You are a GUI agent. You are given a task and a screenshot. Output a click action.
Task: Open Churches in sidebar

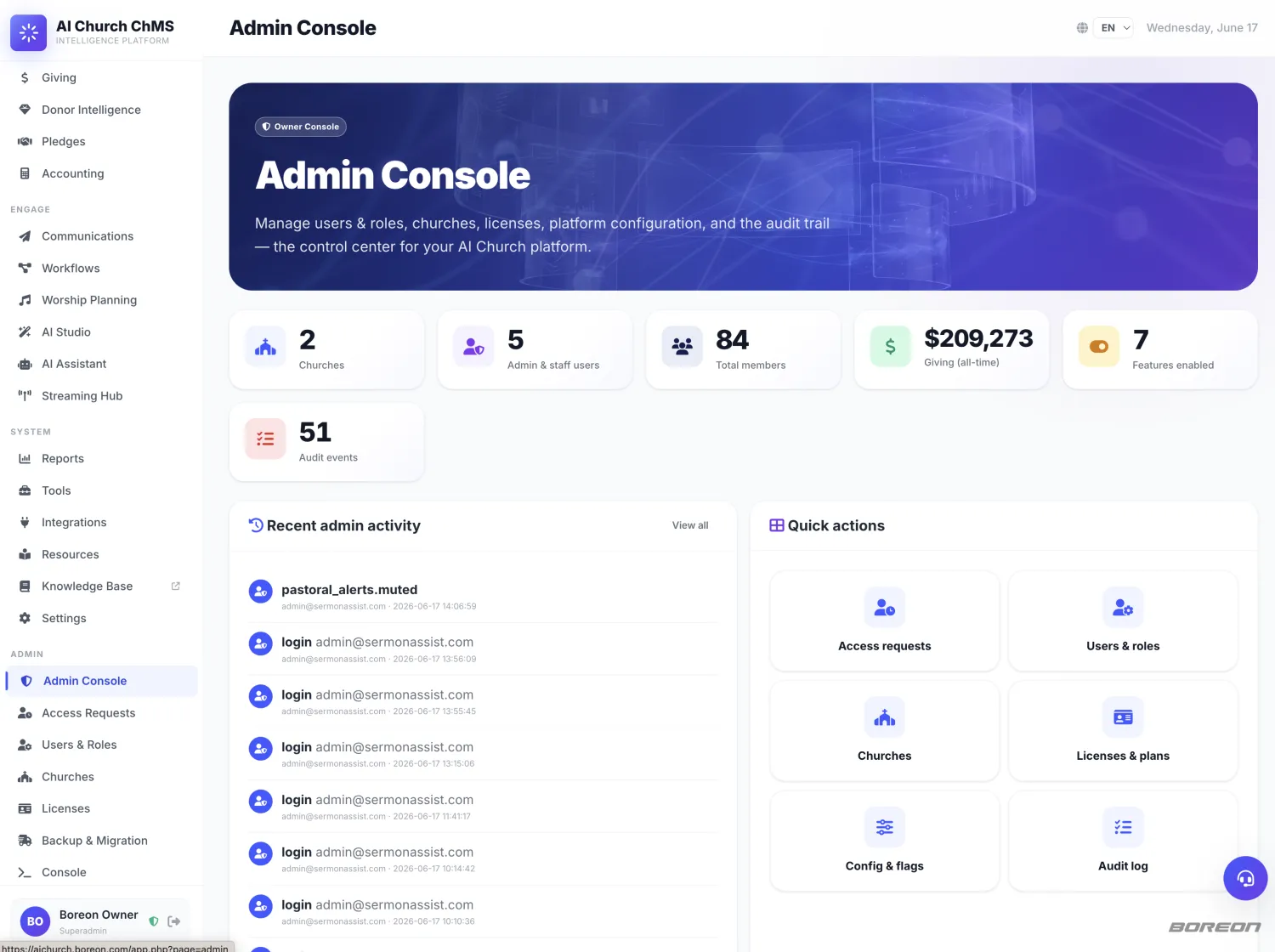[101, 776]
